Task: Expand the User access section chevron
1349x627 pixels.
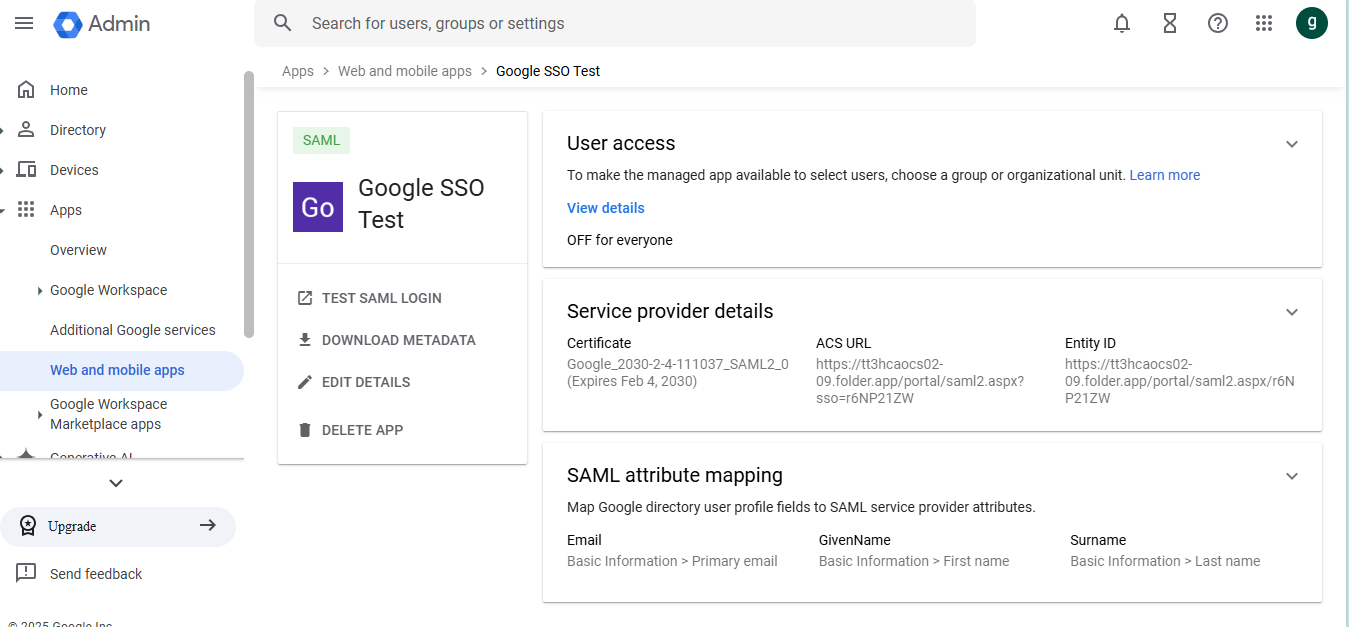Action: 1292,144
